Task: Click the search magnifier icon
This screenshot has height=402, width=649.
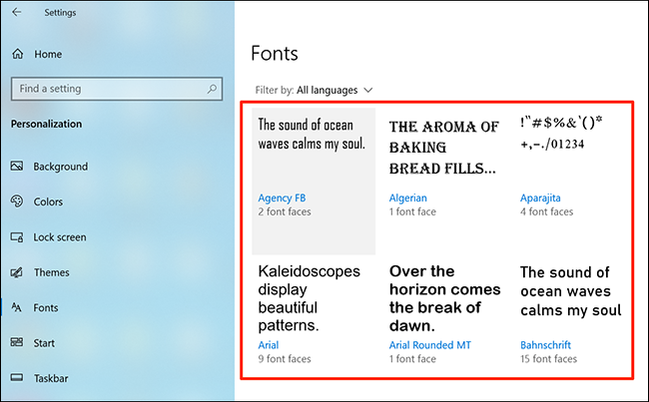Action: pos(212,89)
